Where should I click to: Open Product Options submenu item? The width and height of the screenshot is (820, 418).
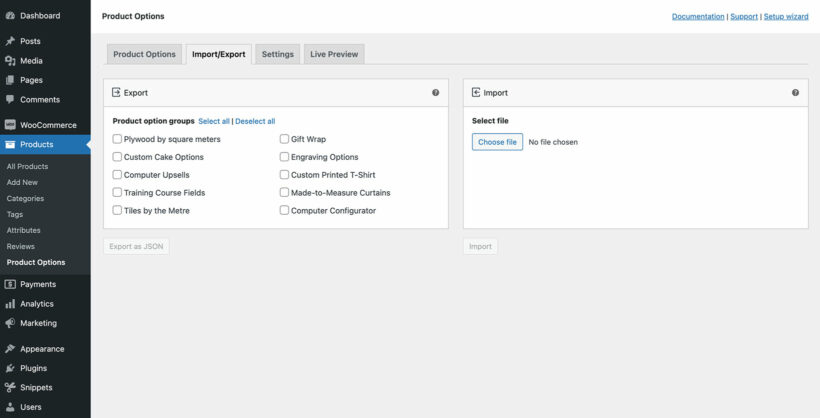pyautogui.click(x=36, y=262)
